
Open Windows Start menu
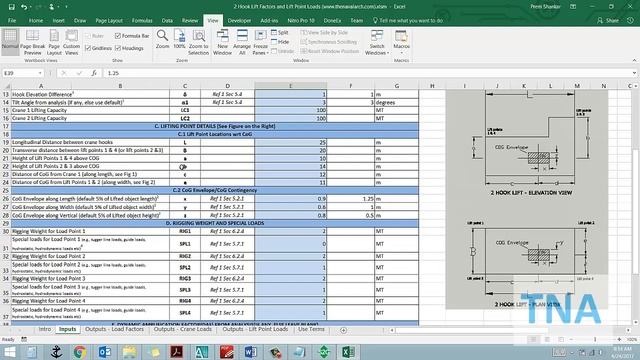click(9, 352)
